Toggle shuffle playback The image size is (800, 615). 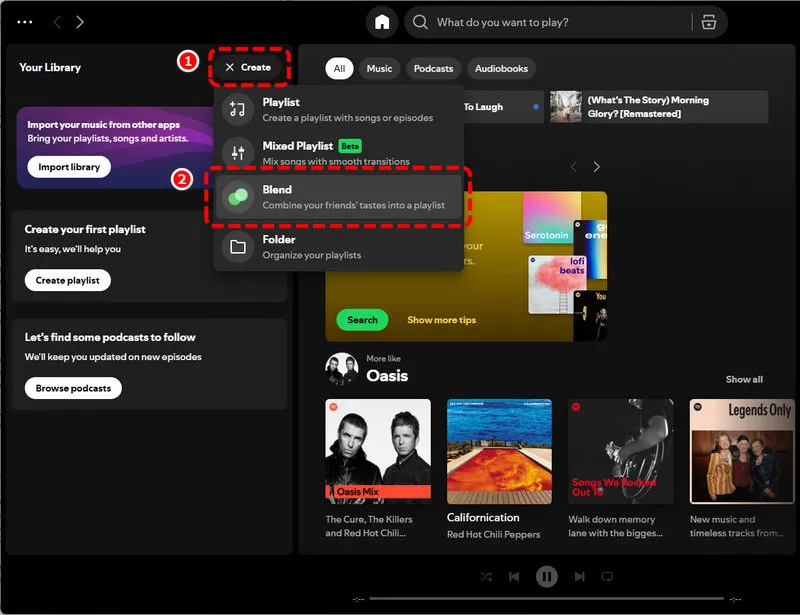pyautogui.click(x=486, y=577)
